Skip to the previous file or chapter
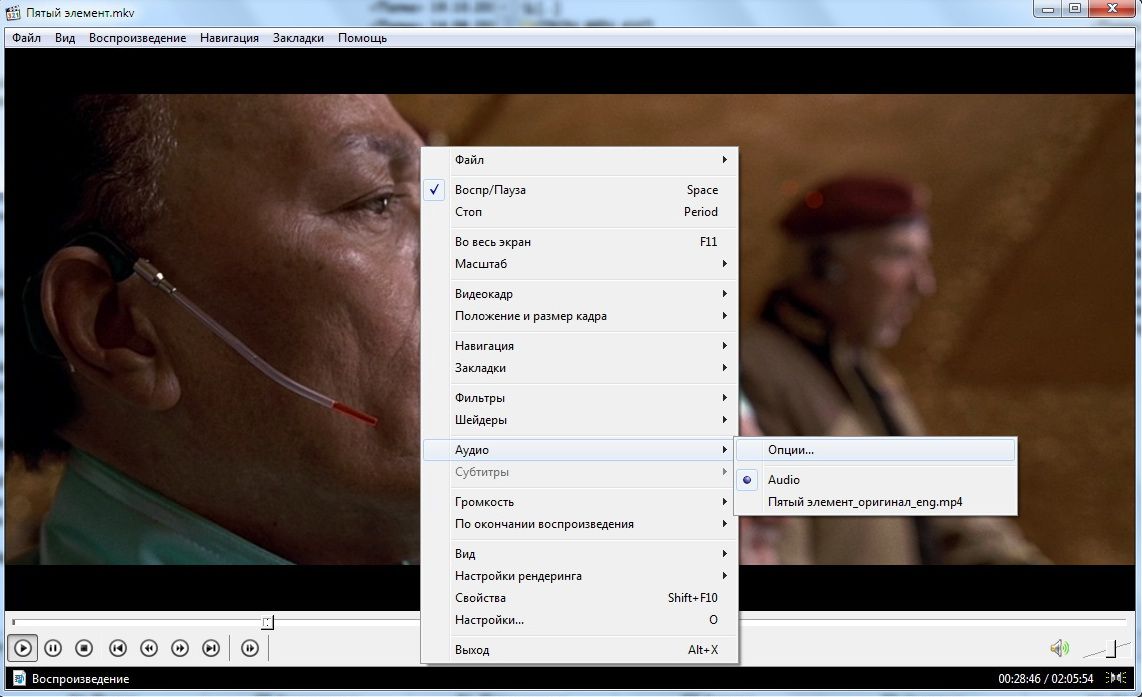Image resolution: width=1142 pixels, height=697 pixels. 118,647
